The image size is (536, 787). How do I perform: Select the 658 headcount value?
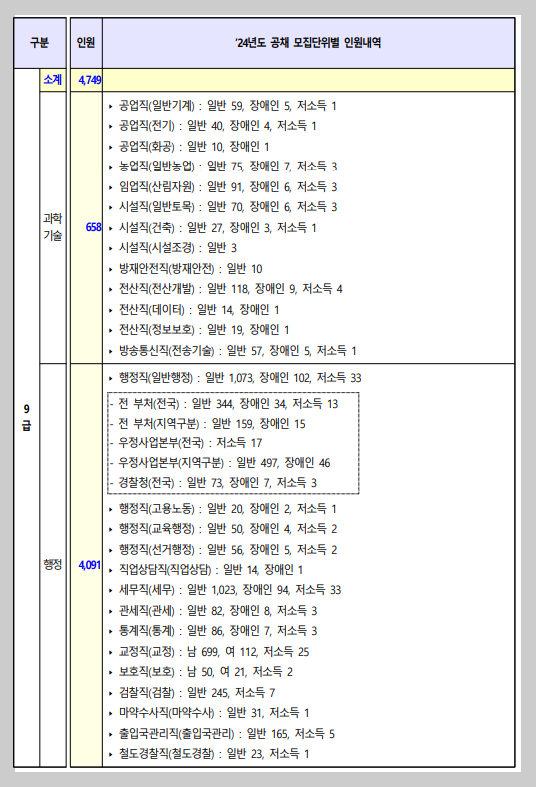click(93, 227)
